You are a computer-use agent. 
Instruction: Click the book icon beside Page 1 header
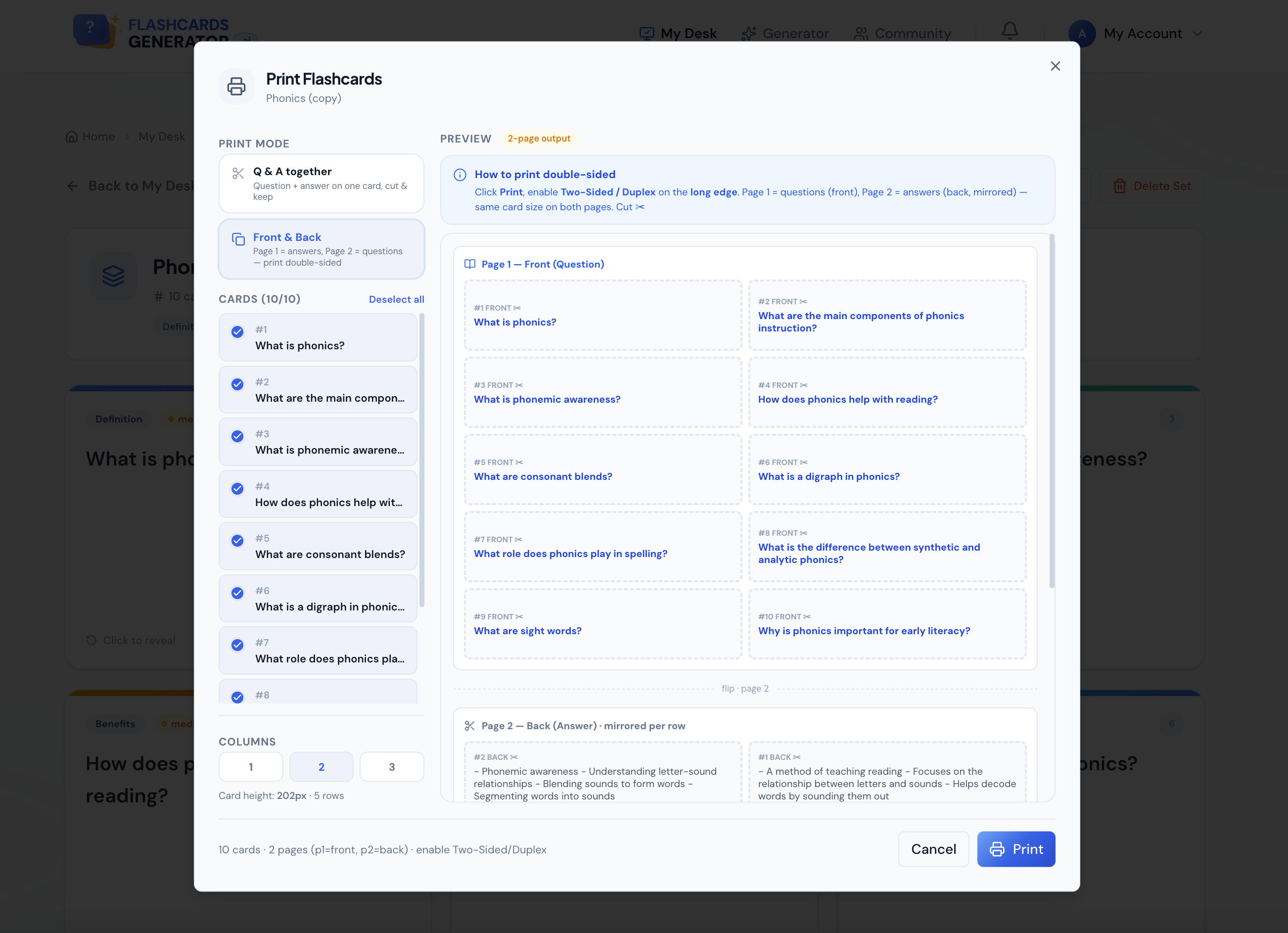click(x=470, y=264)
